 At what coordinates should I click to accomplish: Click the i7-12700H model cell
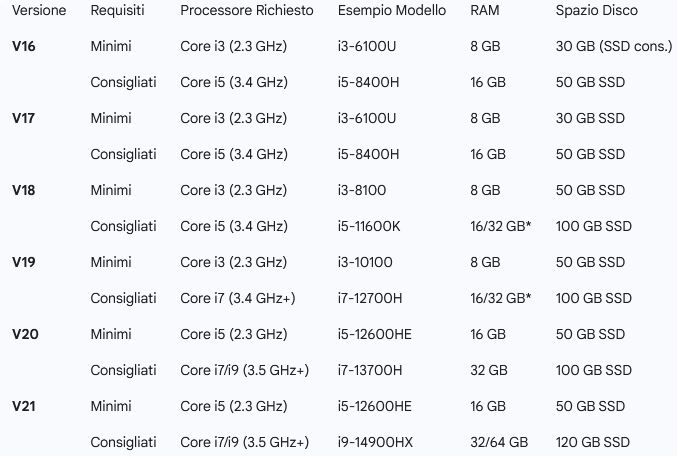(x=370, y=298)
